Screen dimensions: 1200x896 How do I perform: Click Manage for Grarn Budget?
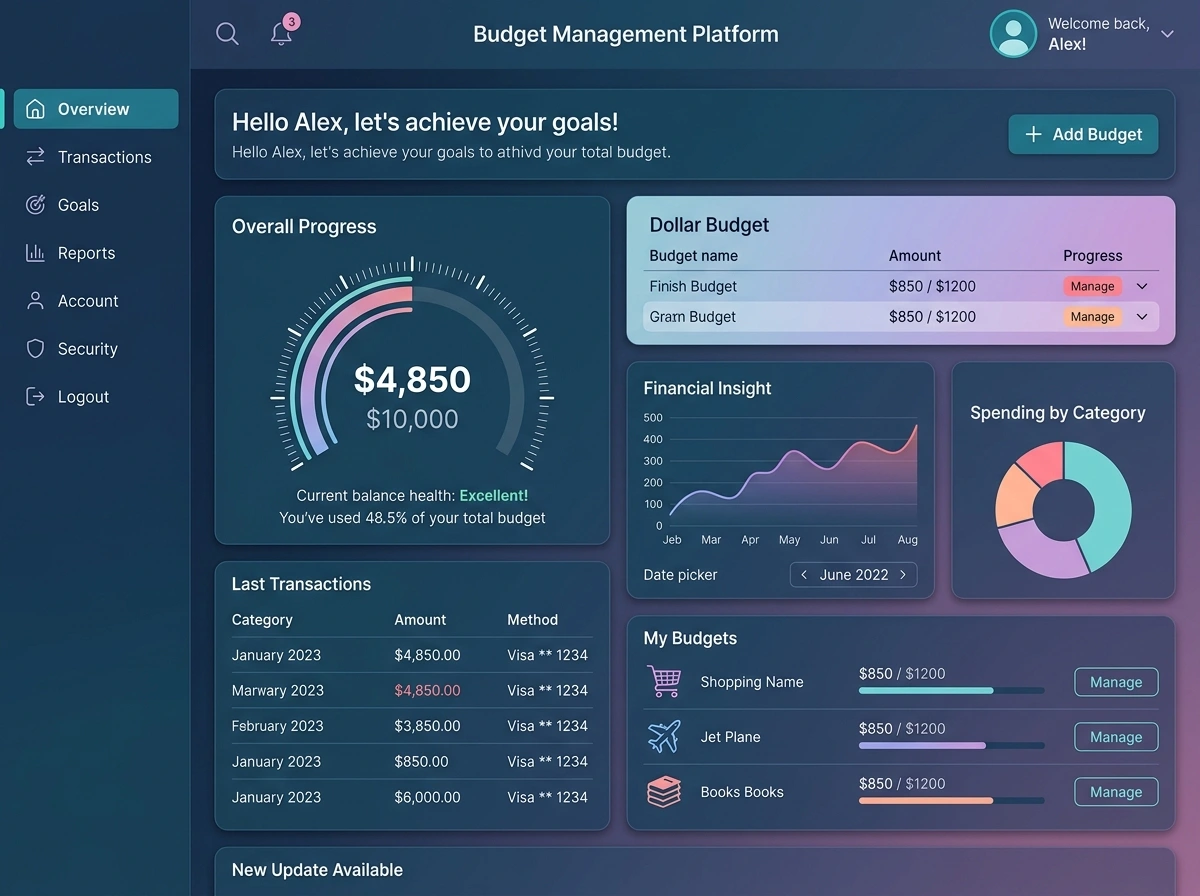1092,317
